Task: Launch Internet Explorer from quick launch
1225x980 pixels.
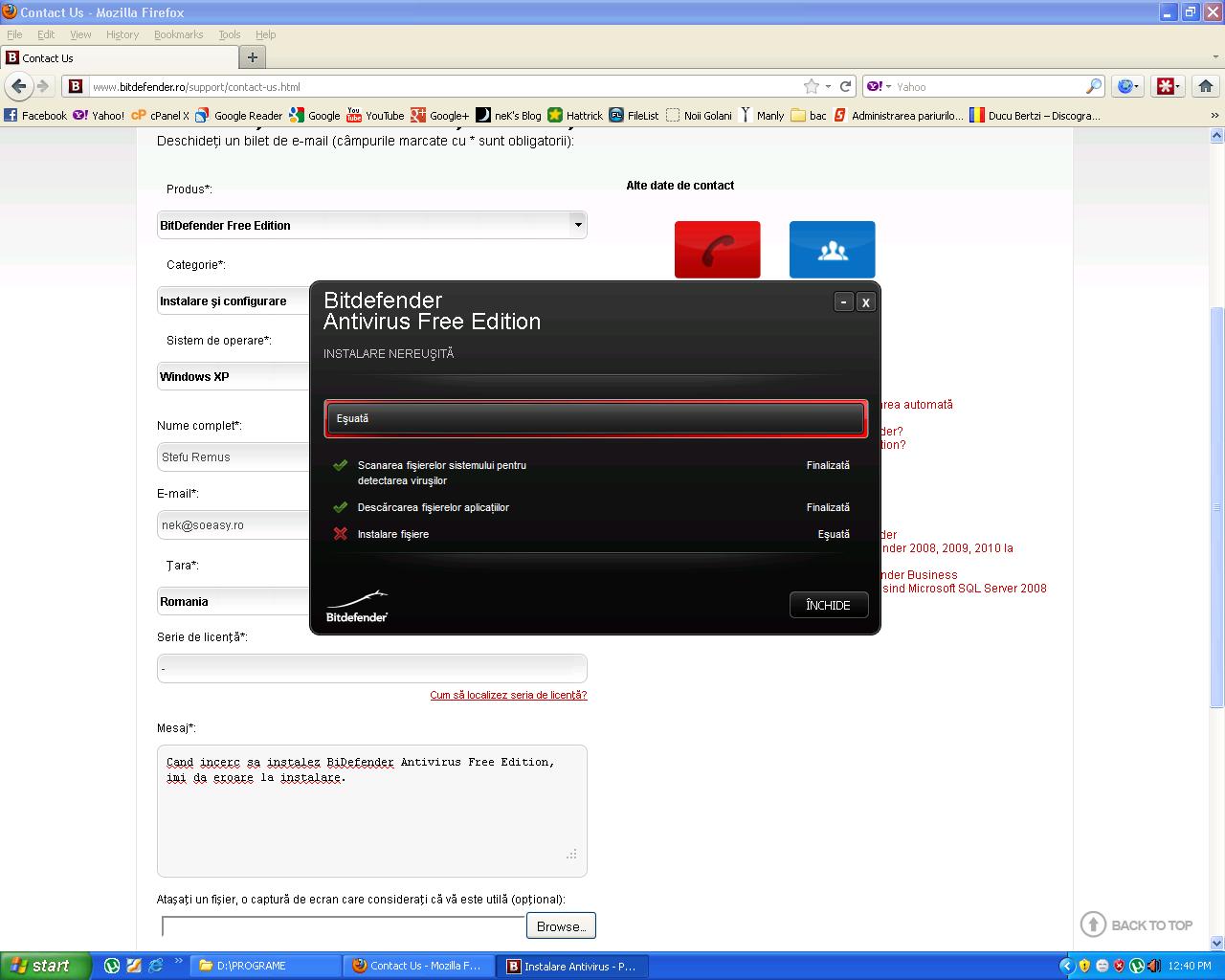Action: pos(155,966)
